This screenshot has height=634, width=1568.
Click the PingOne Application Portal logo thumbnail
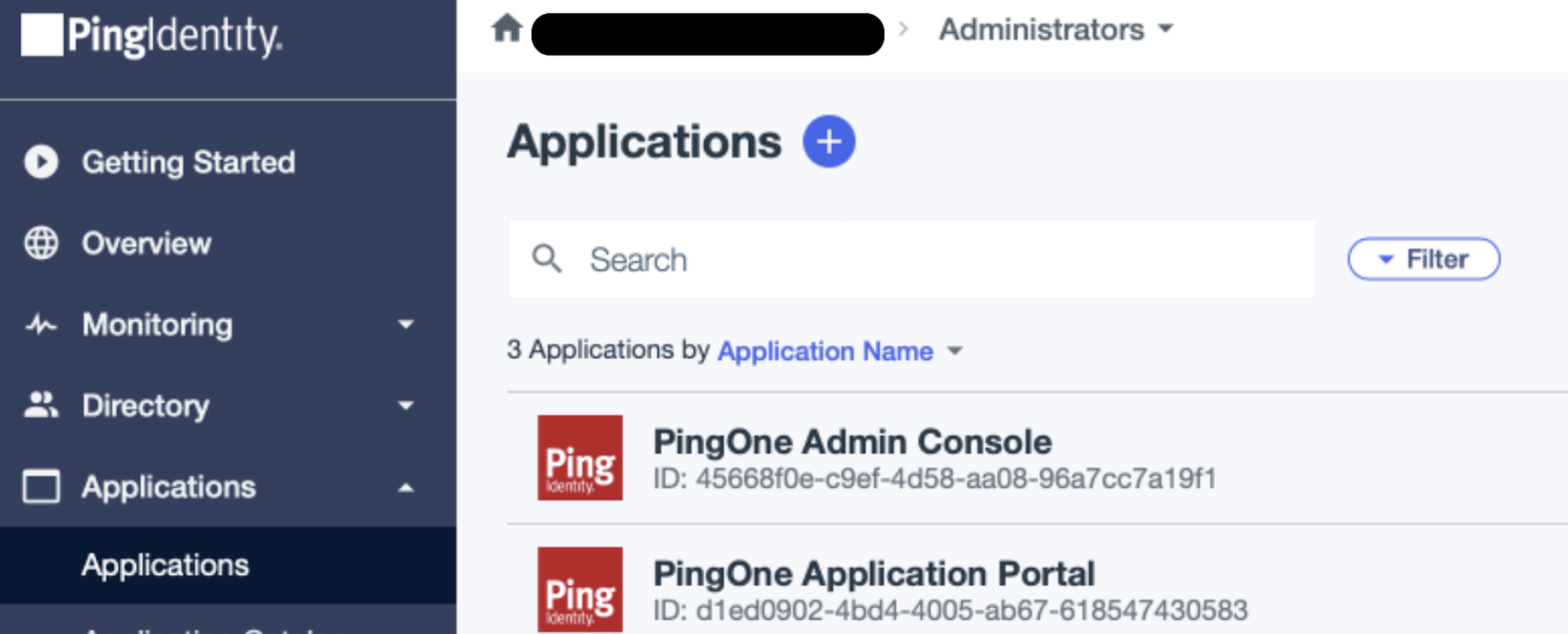(x=580, y=589)
